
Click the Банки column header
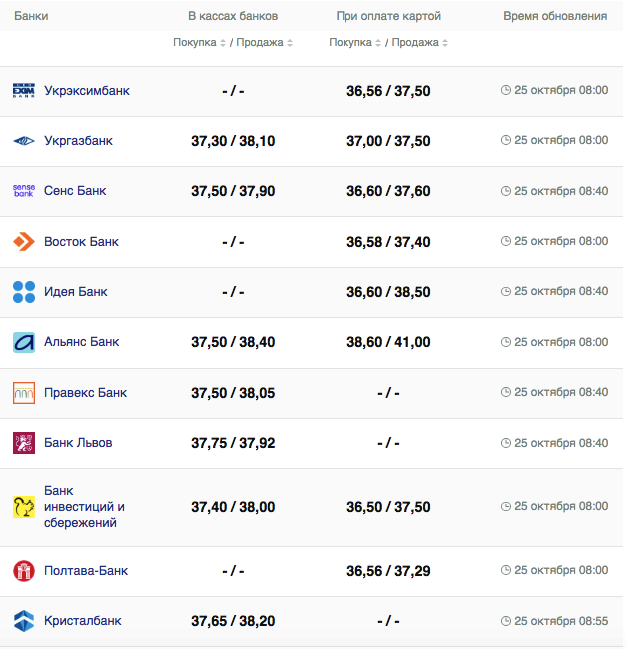click(x=31, y=16)
